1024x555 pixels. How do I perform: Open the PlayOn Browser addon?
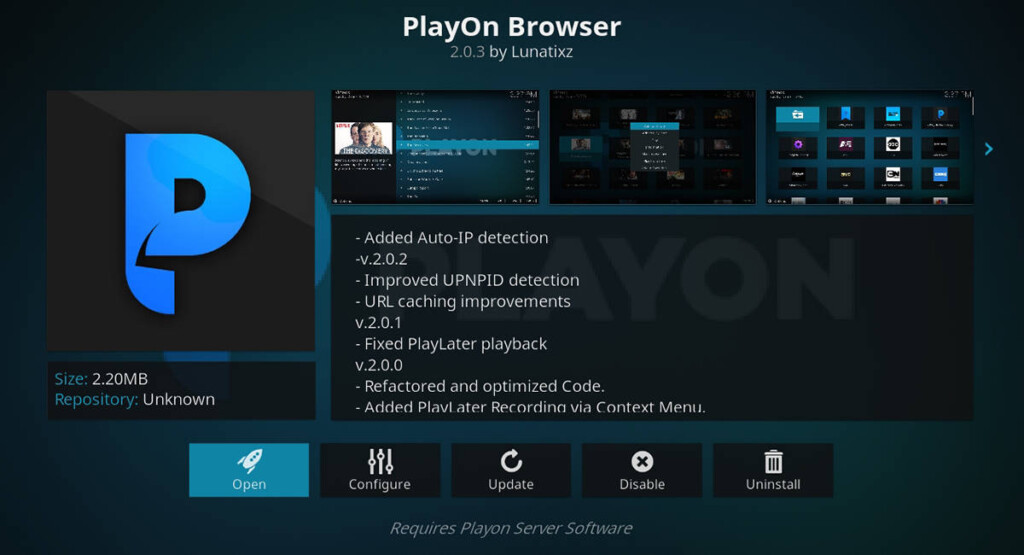coord(249,470)
